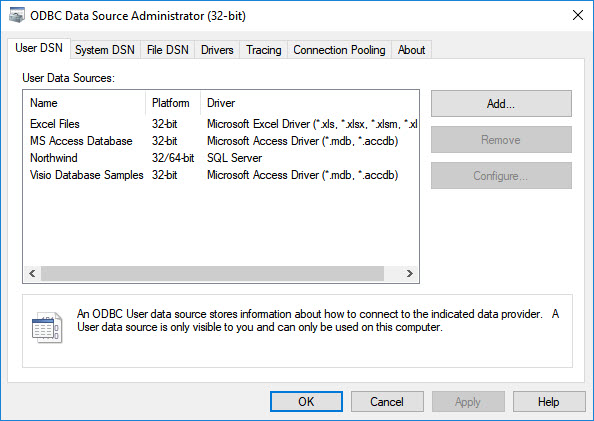Screen dimensions: 594x421
Task: Close the ODBC Administrator window
Action: [x=578, y=15]
